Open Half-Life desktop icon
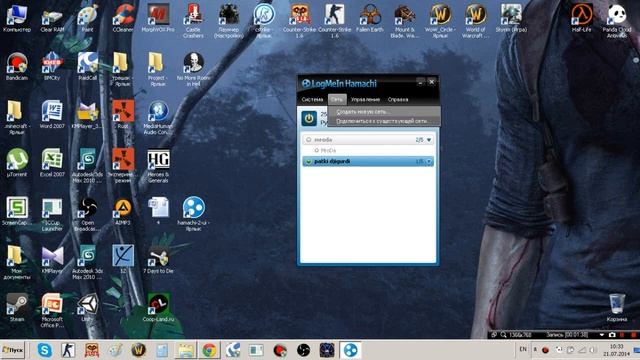 pyautogui.click(x=582, y=18)
